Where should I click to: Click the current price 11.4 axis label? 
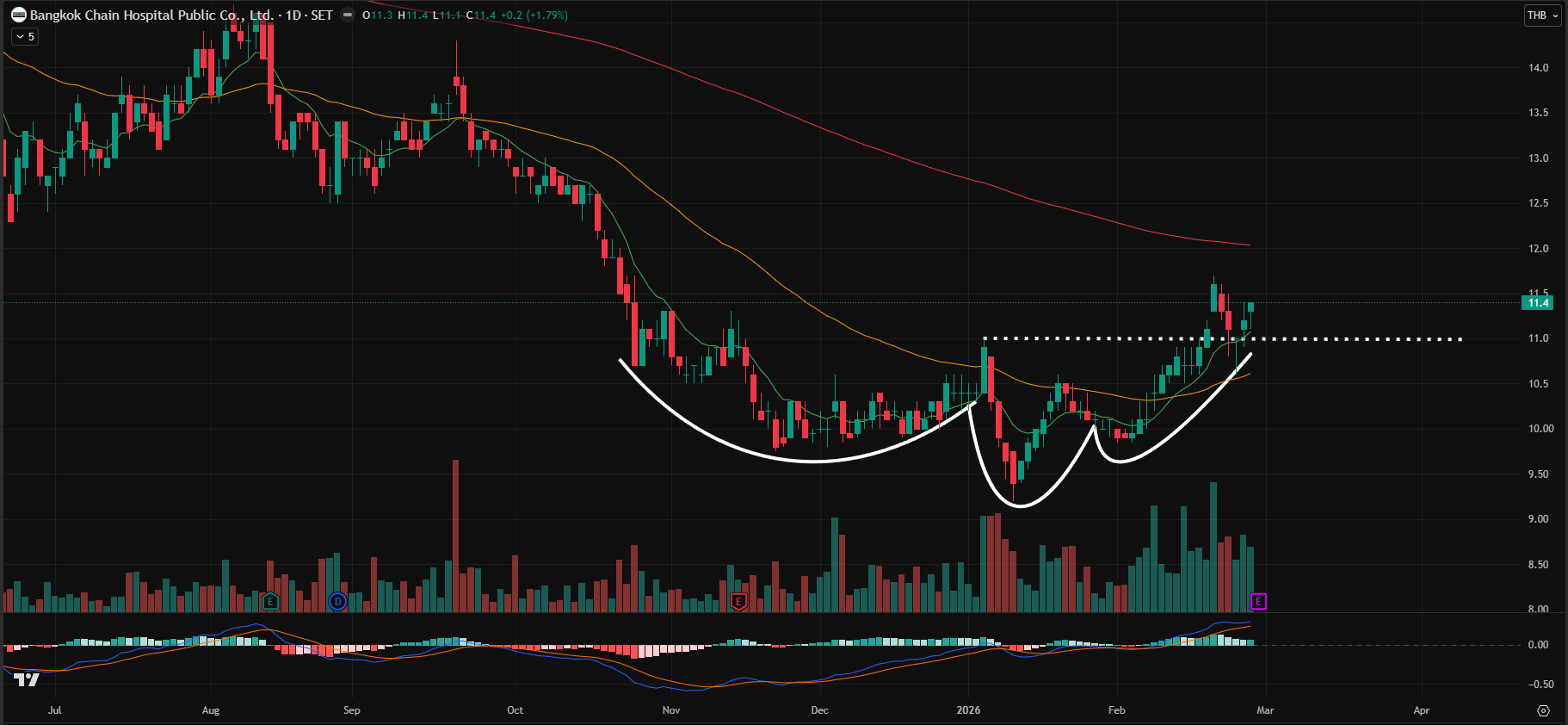pos(1538,302)
